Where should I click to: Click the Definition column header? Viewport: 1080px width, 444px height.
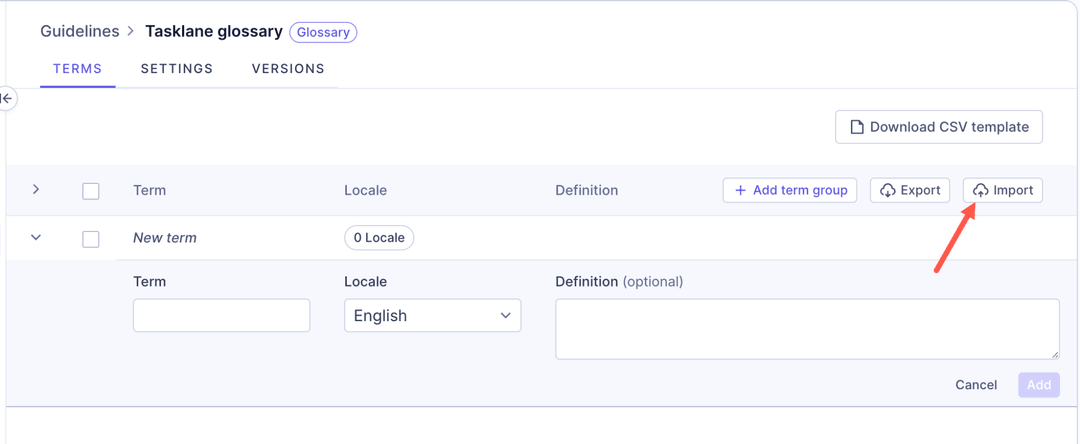[x=587, y=190]
